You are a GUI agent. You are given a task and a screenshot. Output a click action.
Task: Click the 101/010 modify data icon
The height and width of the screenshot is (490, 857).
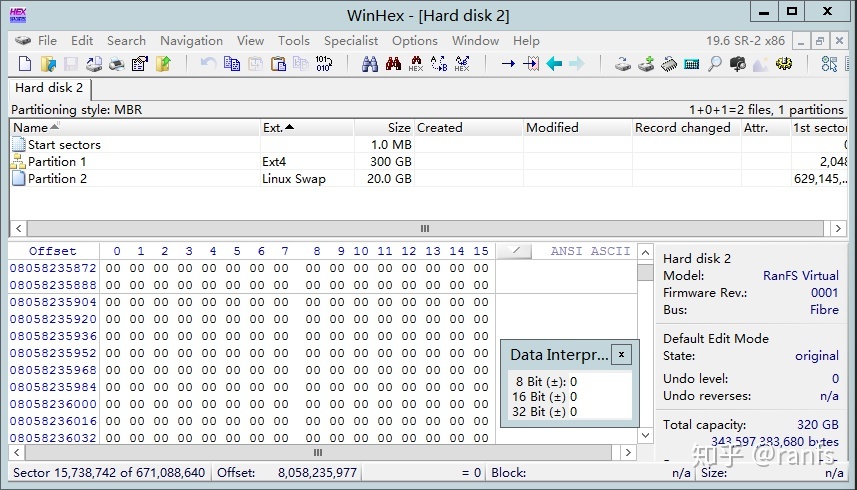tap(324, 64)
